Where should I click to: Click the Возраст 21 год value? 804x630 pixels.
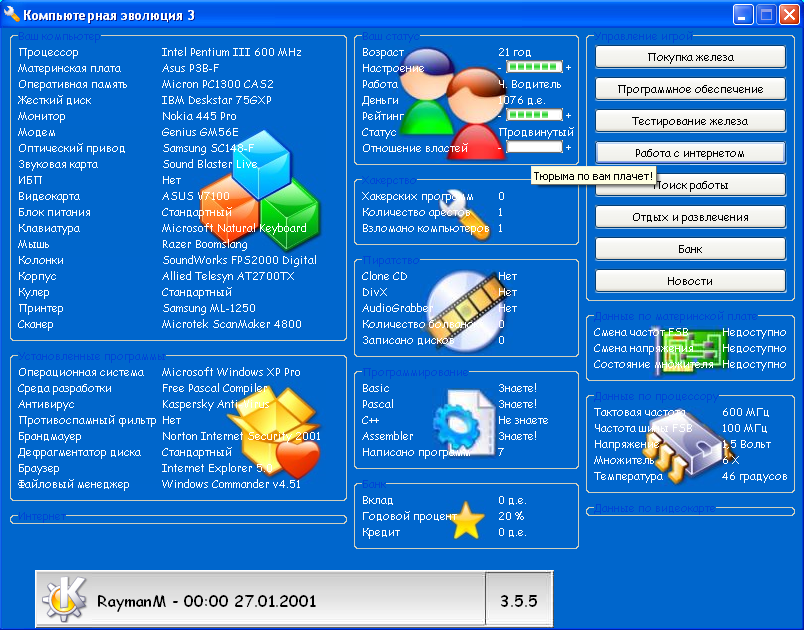click(x=514, y=52)
